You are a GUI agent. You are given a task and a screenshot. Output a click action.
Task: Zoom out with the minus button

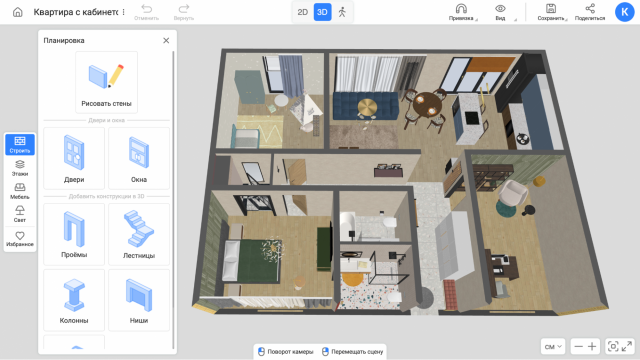(578, 347)
